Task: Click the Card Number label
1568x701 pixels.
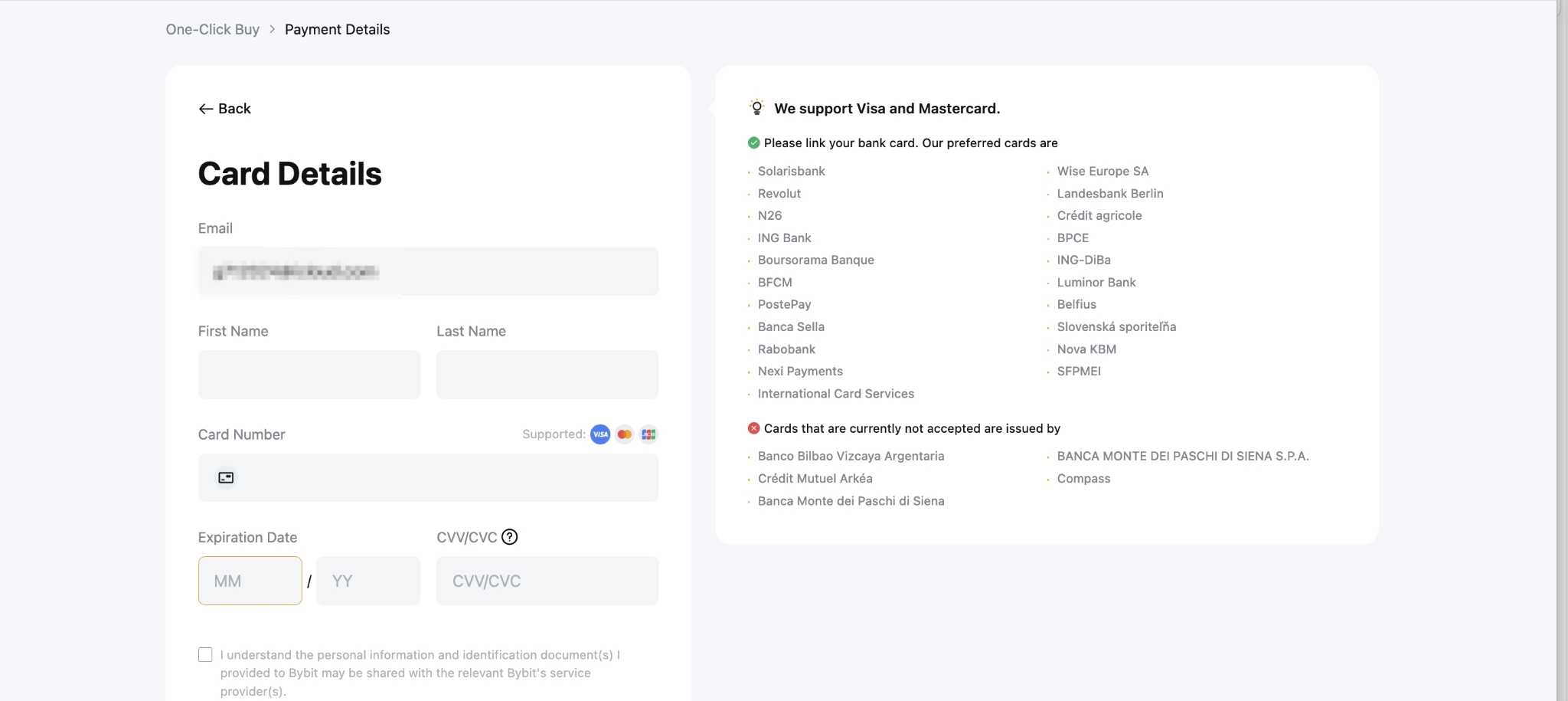Action: tap(241, 434)
